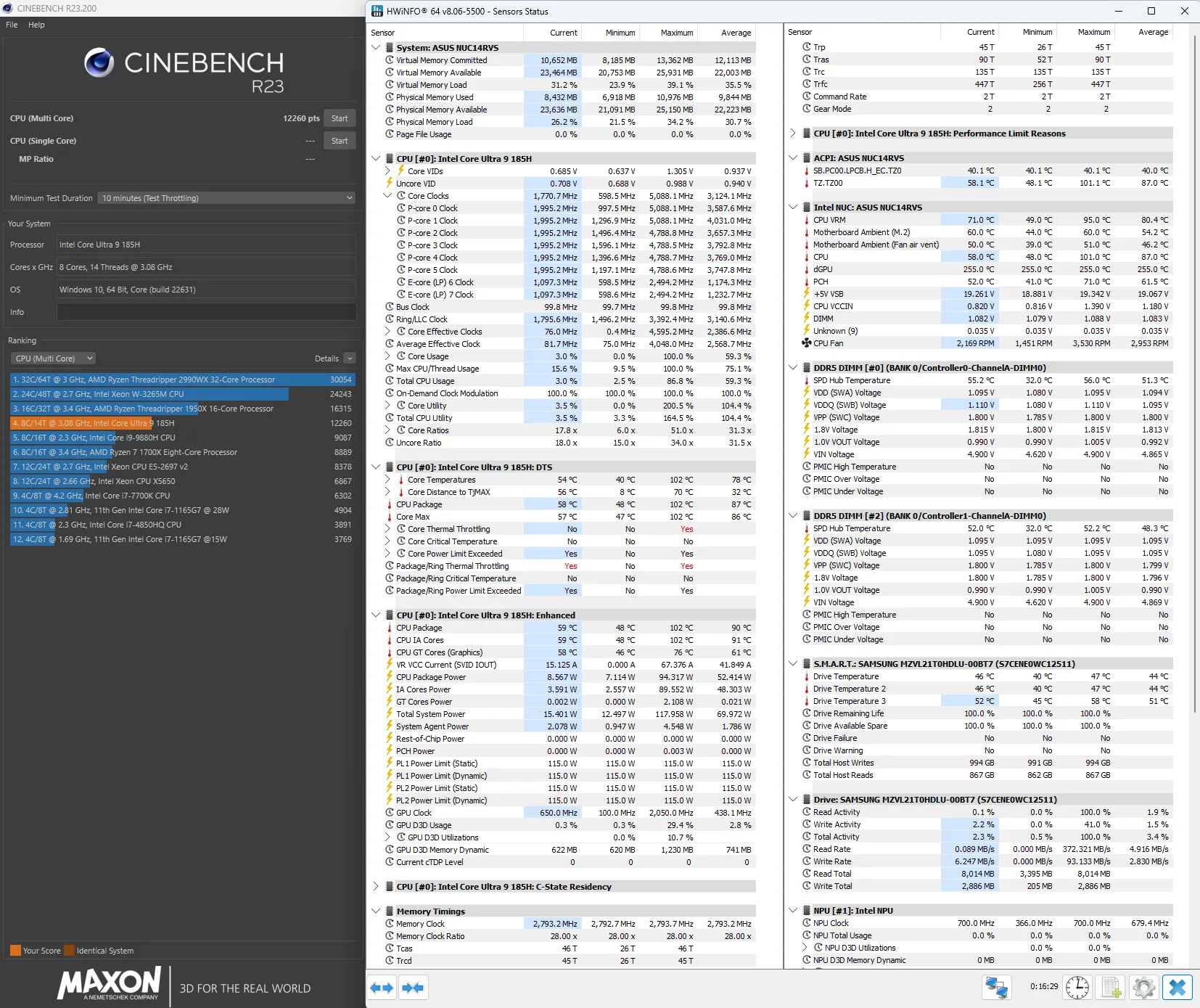
Task: Click the dropdown arrow next to Details
Action: pos(350,358)
